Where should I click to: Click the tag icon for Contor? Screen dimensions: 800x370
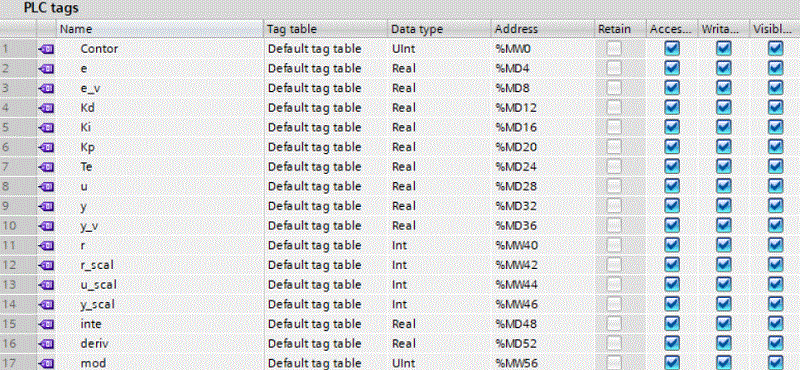46,49
